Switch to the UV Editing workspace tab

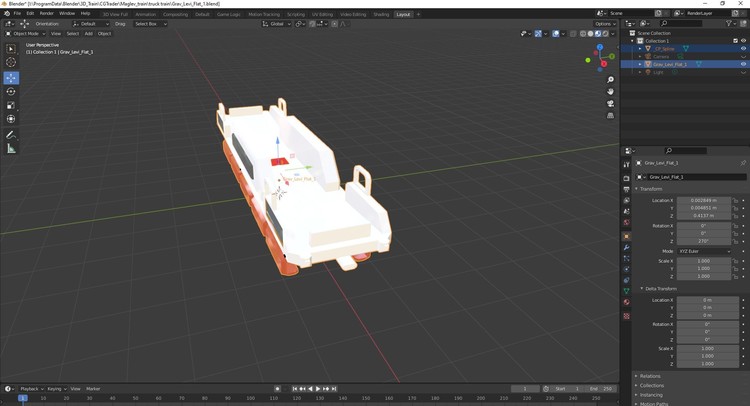pos(323,14)
